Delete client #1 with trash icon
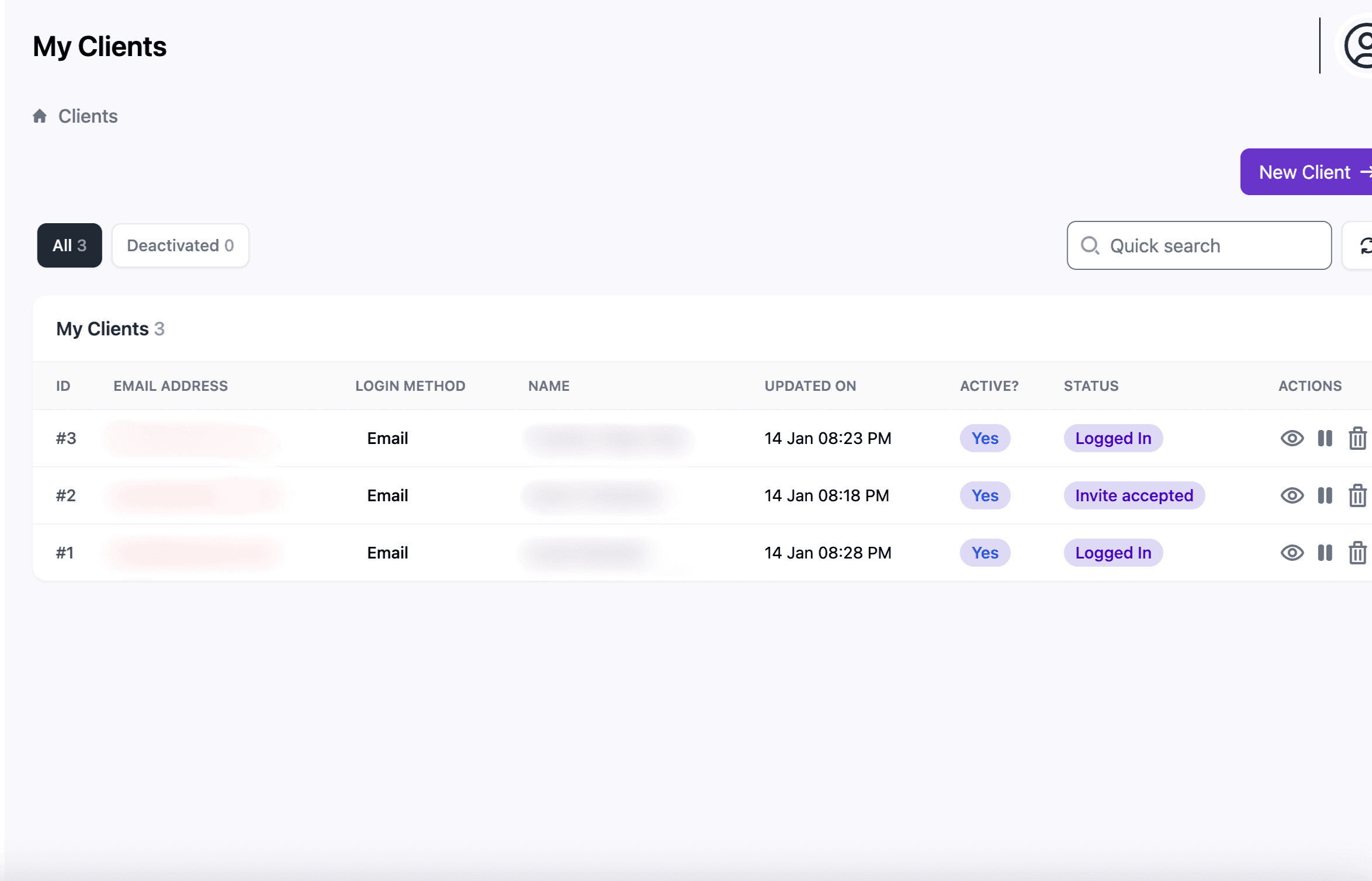This screenshot has width=1372, height=881. pos(1357,553)
